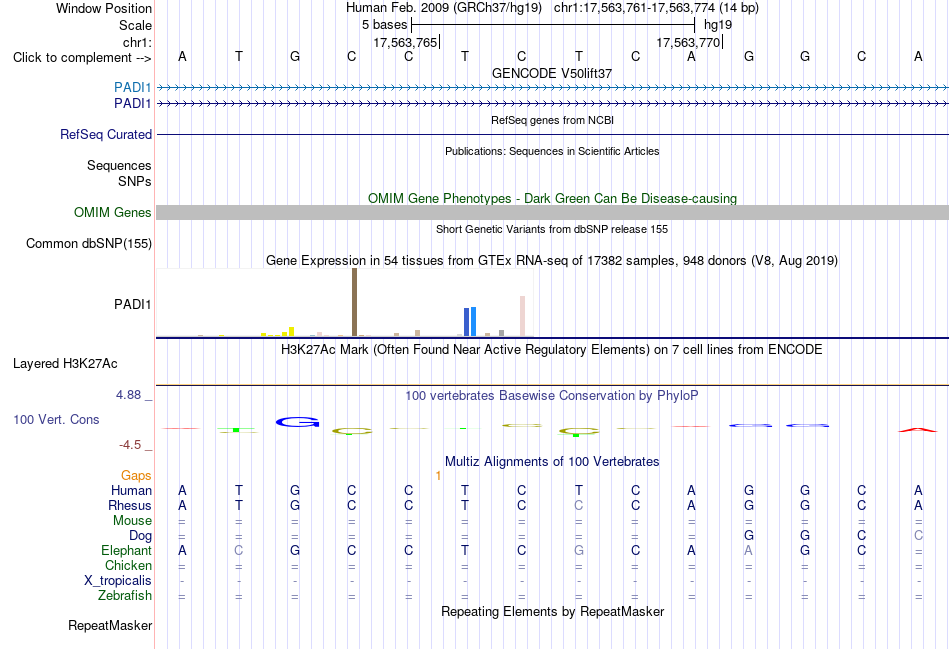The width and height of the screenshot is (950, 649).
Task: Click the -4.5 PhyloP lower scale value
Action: tap(130, 445)
